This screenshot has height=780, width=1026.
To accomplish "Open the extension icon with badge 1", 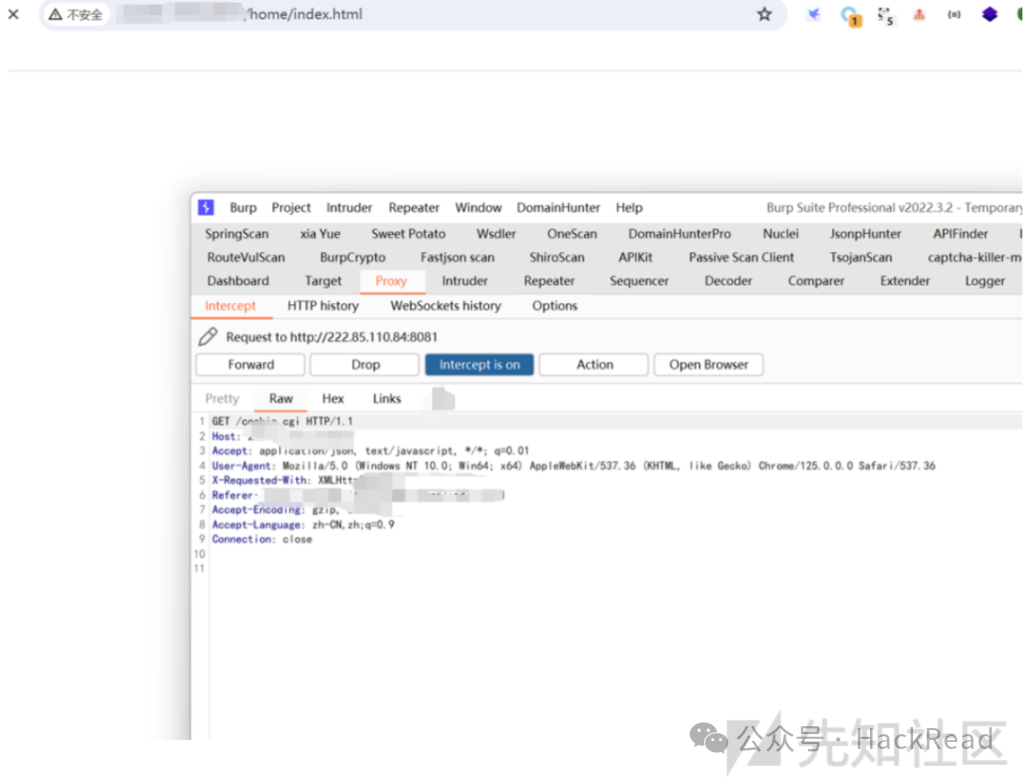I will coord(850,15).
